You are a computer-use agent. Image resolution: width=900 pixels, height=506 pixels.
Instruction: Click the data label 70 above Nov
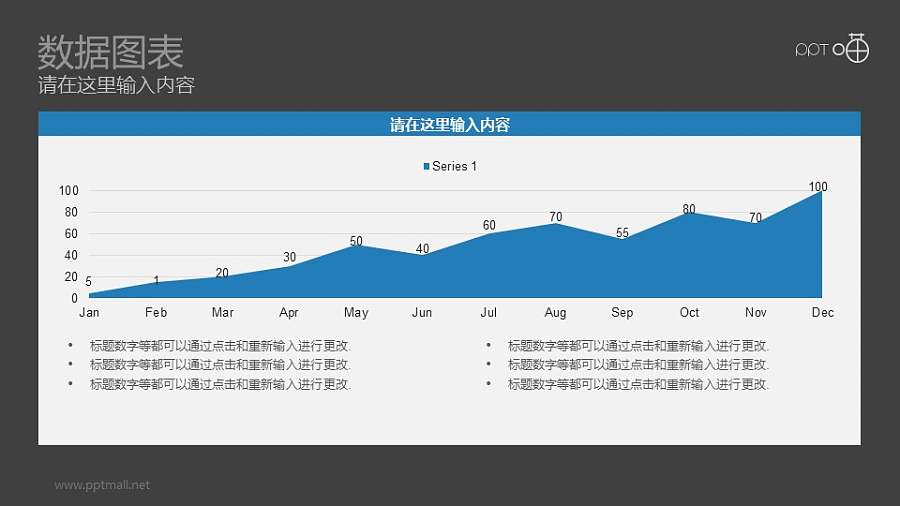click(755, 217)
